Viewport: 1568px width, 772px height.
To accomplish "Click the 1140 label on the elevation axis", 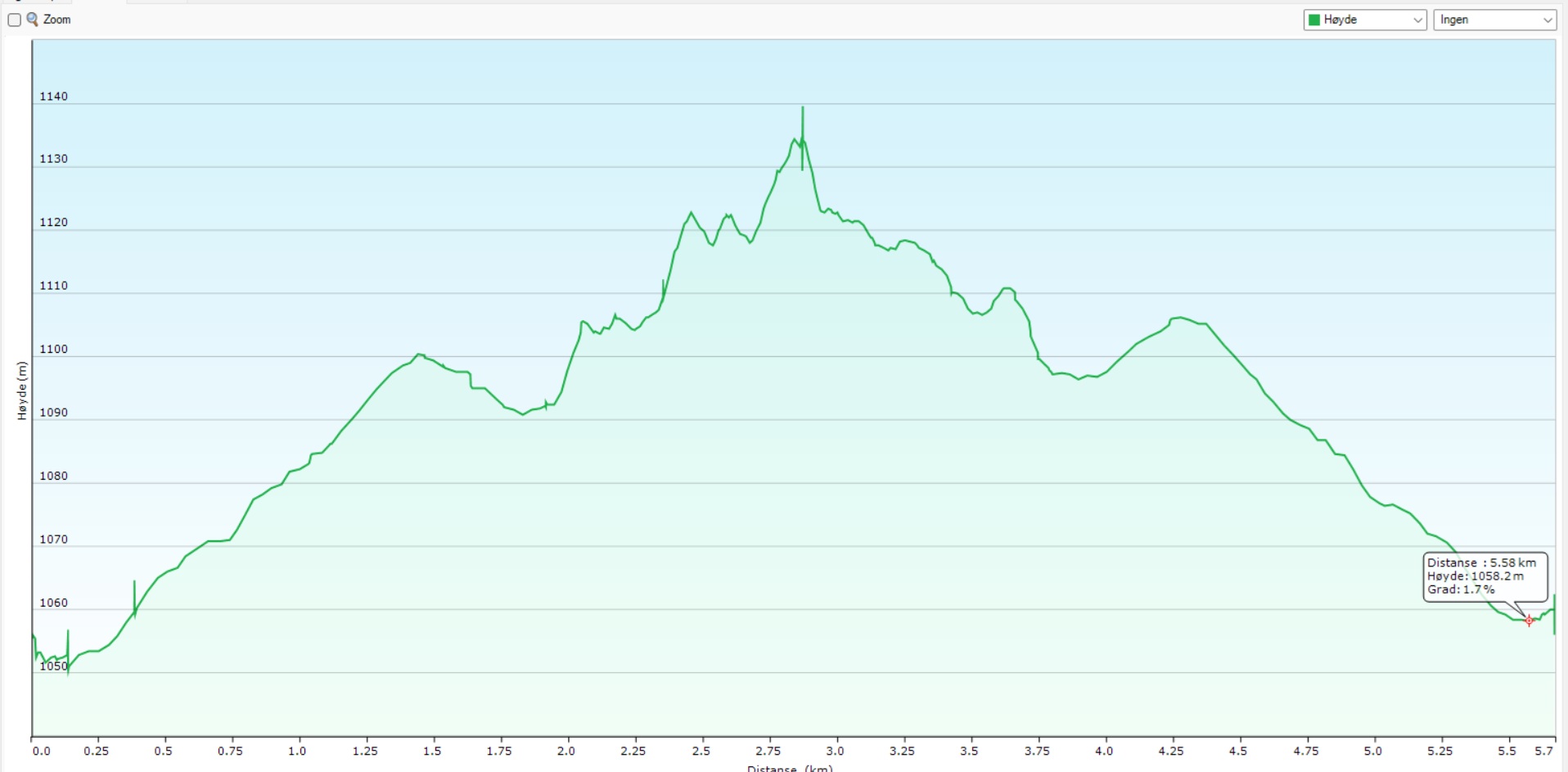I will coord(53,96).
